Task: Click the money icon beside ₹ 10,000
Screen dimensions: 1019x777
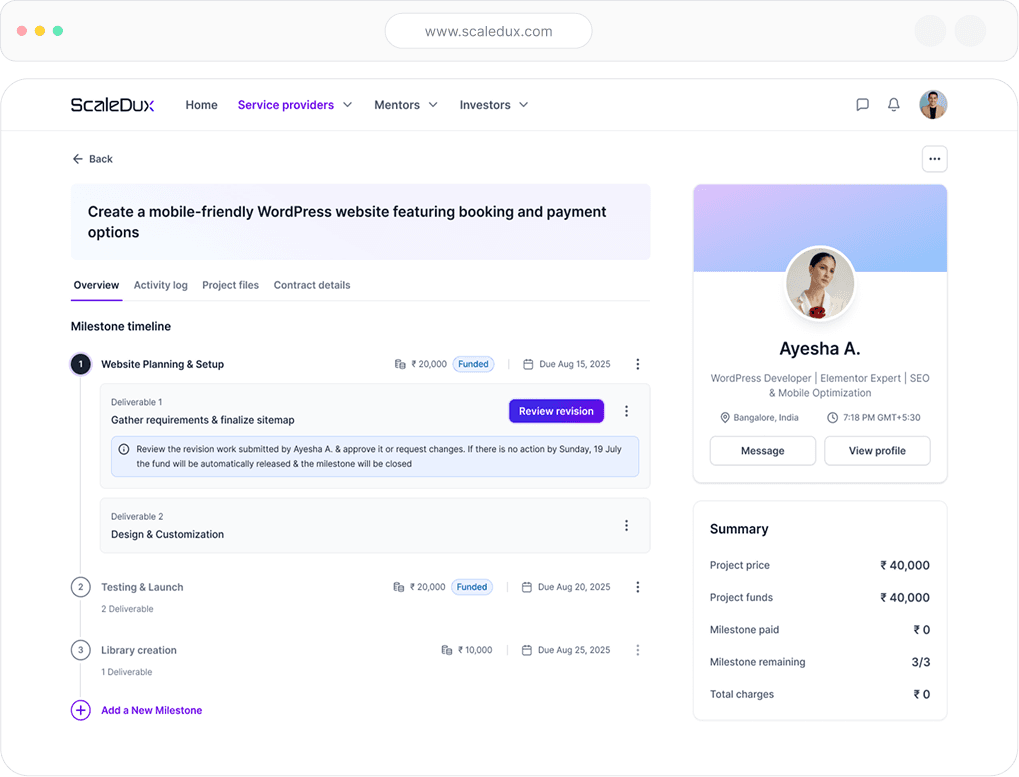Action: pyautogui.click(x=446, y=650)
